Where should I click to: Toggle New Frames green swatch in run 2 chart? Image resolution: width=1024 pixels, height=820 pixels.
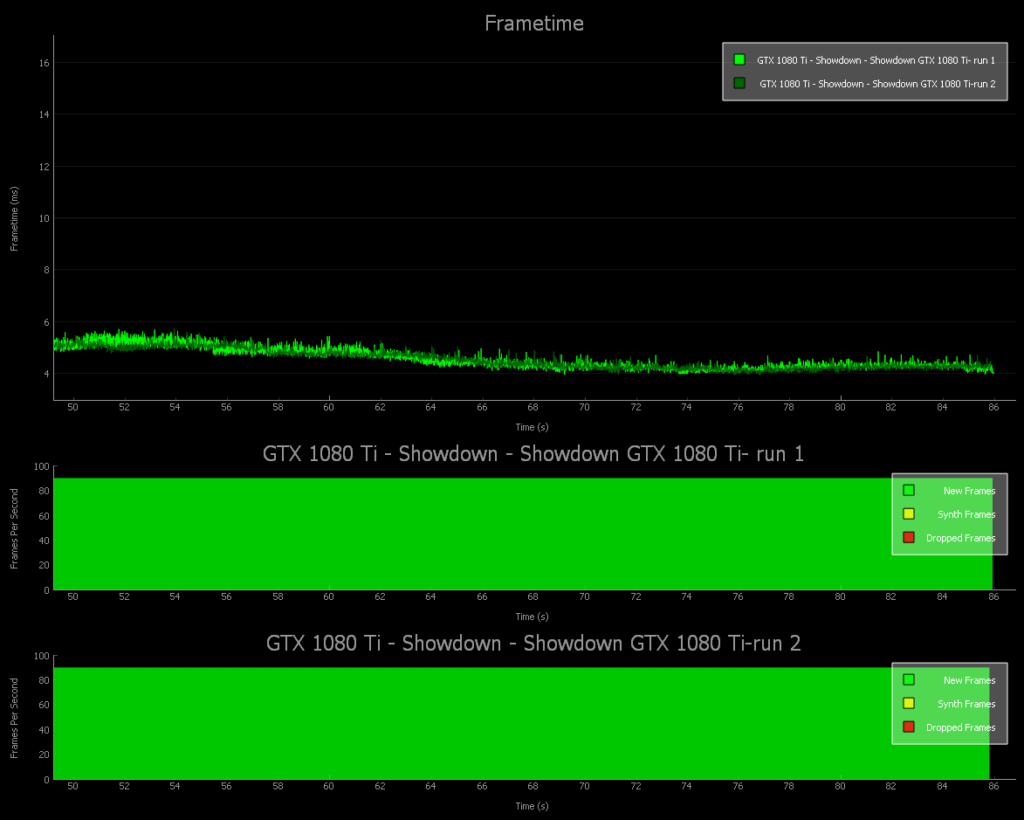[x=908, y=680]
